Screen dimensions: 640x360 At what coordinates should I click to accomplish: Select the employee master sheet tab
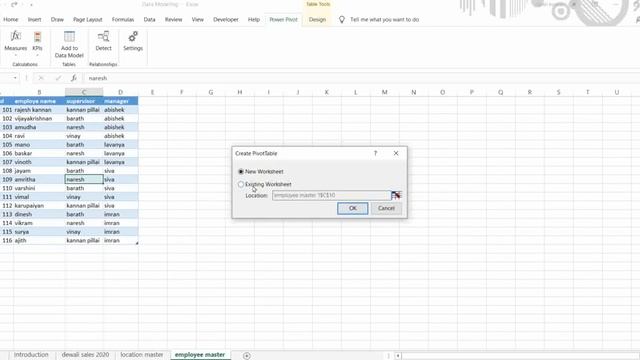click(200, 355)
